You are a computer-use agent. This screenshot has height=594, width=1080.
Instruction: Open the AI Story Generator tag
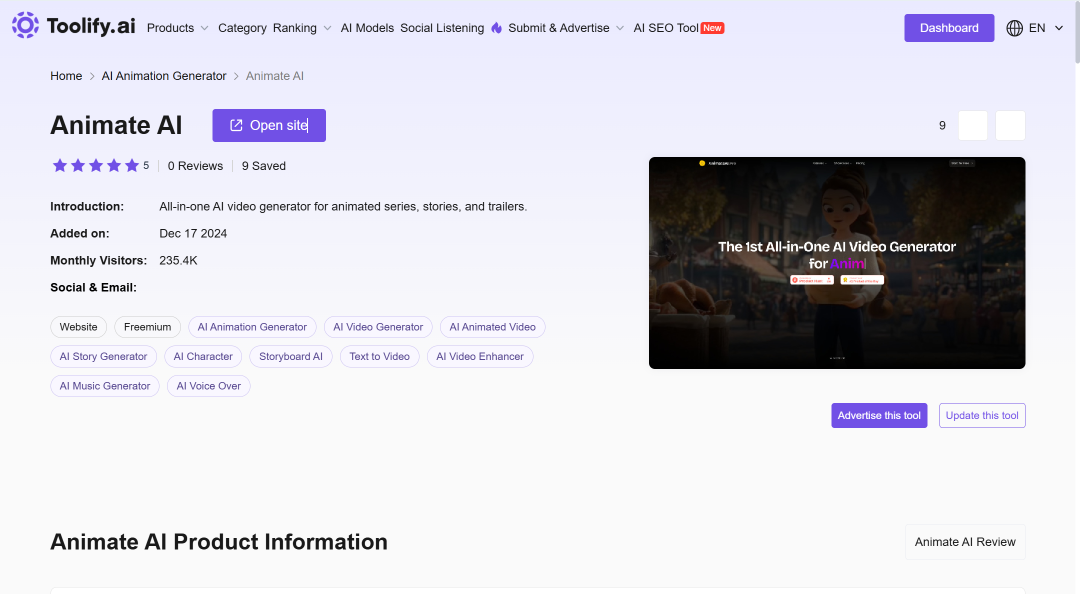point(103,357)
